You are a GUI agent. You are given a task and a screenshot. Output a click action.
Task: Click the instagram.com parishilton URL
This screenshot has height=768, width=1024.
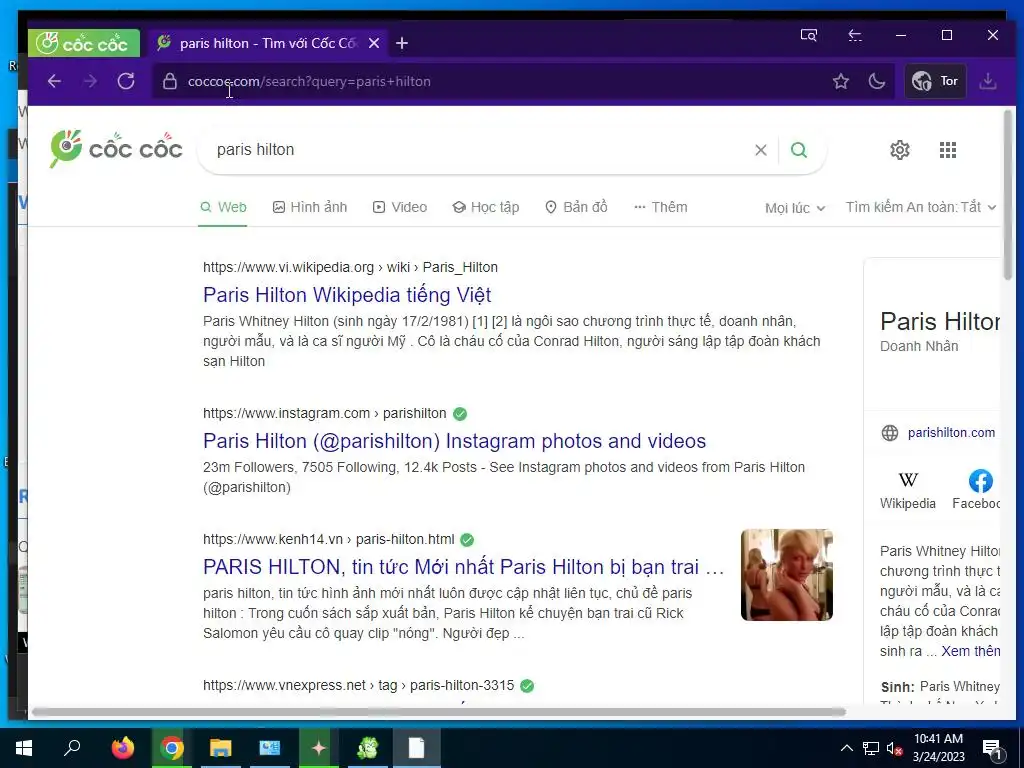click(325, 413)
